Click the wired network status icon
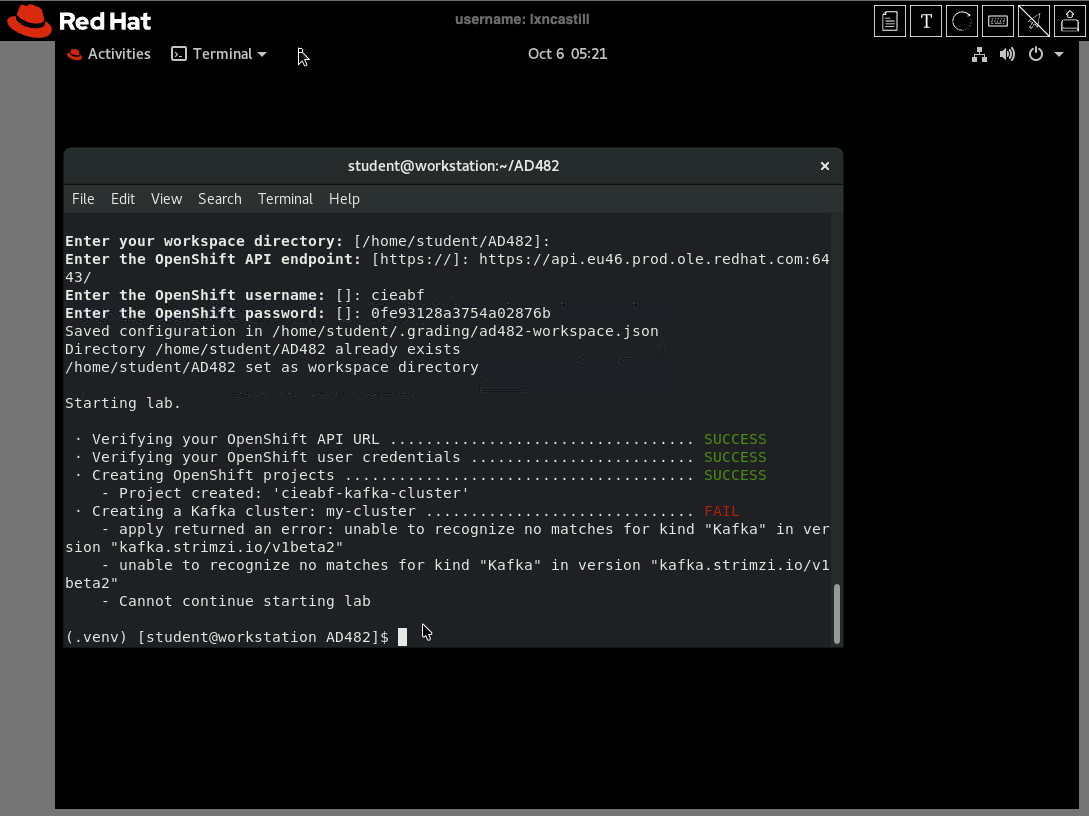1089x816 pixels. pyautogui.click(x=979, y=54)
